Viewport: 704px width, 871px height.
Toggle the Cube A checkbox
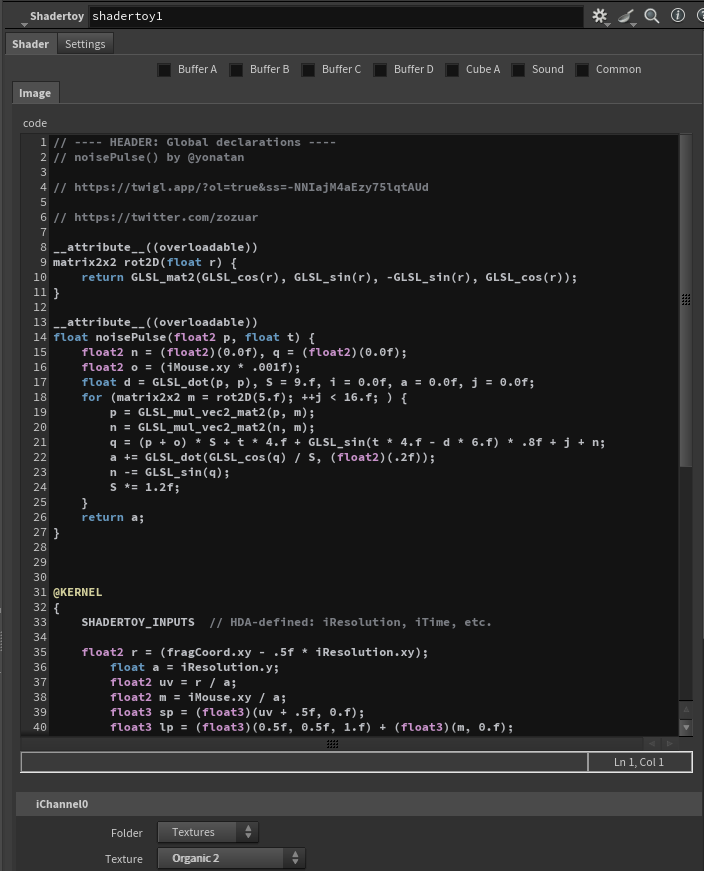[x=452, y=70]
